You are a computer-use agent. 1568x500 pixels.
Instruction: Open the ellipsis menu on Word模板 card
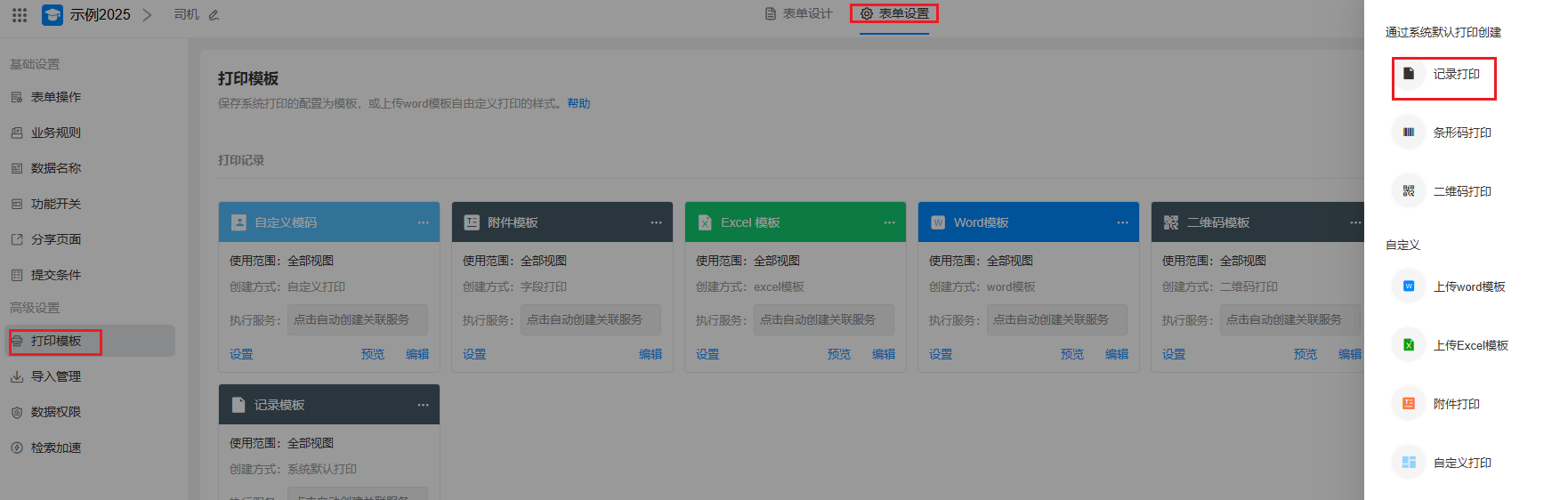pos(1122,222)
